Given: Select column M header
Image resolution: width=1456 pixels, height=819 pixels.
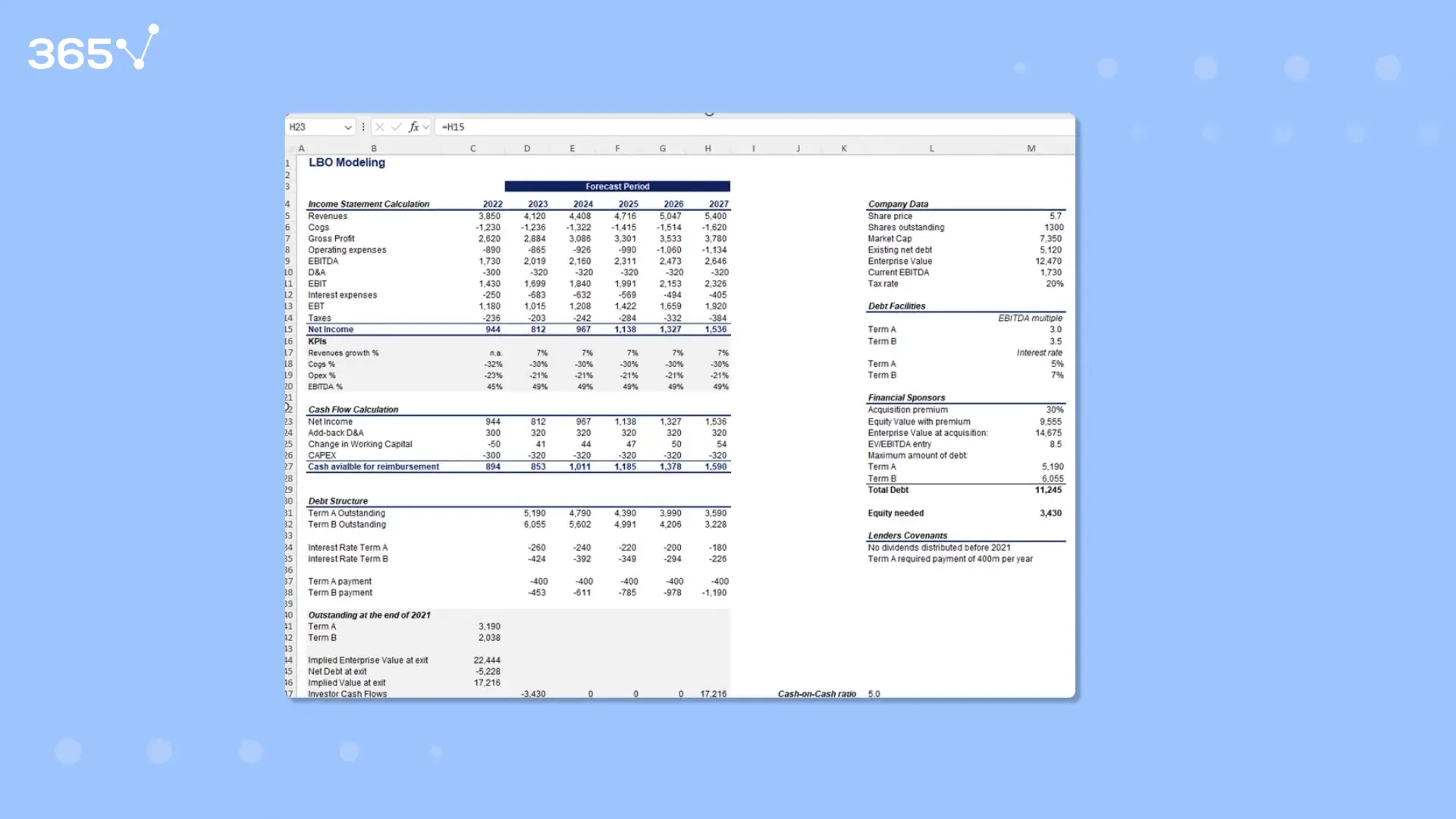Looking at the screenshot, I should (1031, 149).
